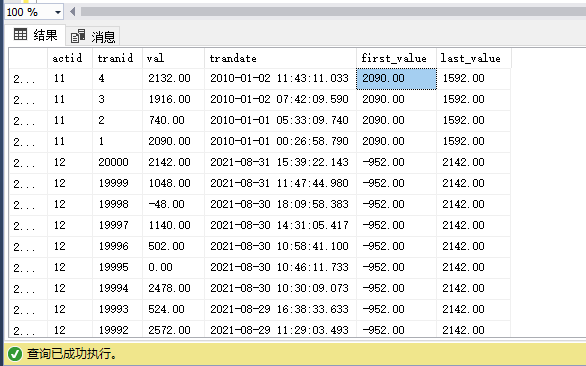
Task: Click trandate cell 2021-08-29 11:29:03.493
Action: point(280,329)
